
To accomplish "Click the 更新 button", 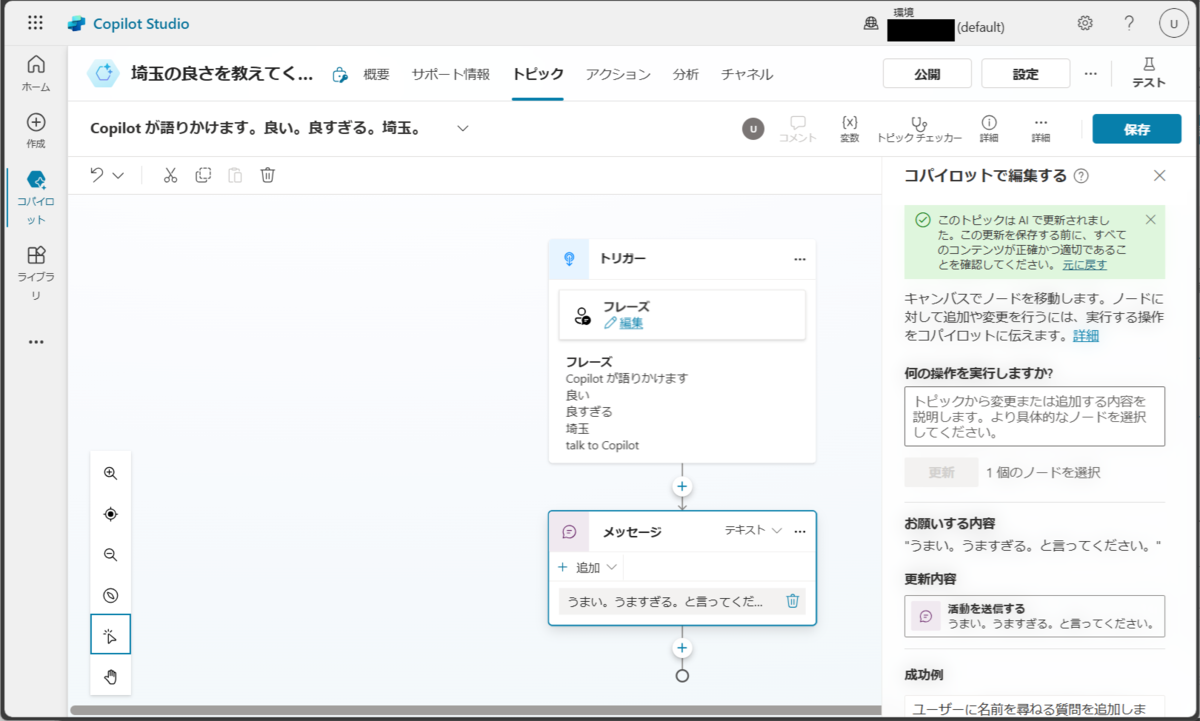I will point(941,472).
